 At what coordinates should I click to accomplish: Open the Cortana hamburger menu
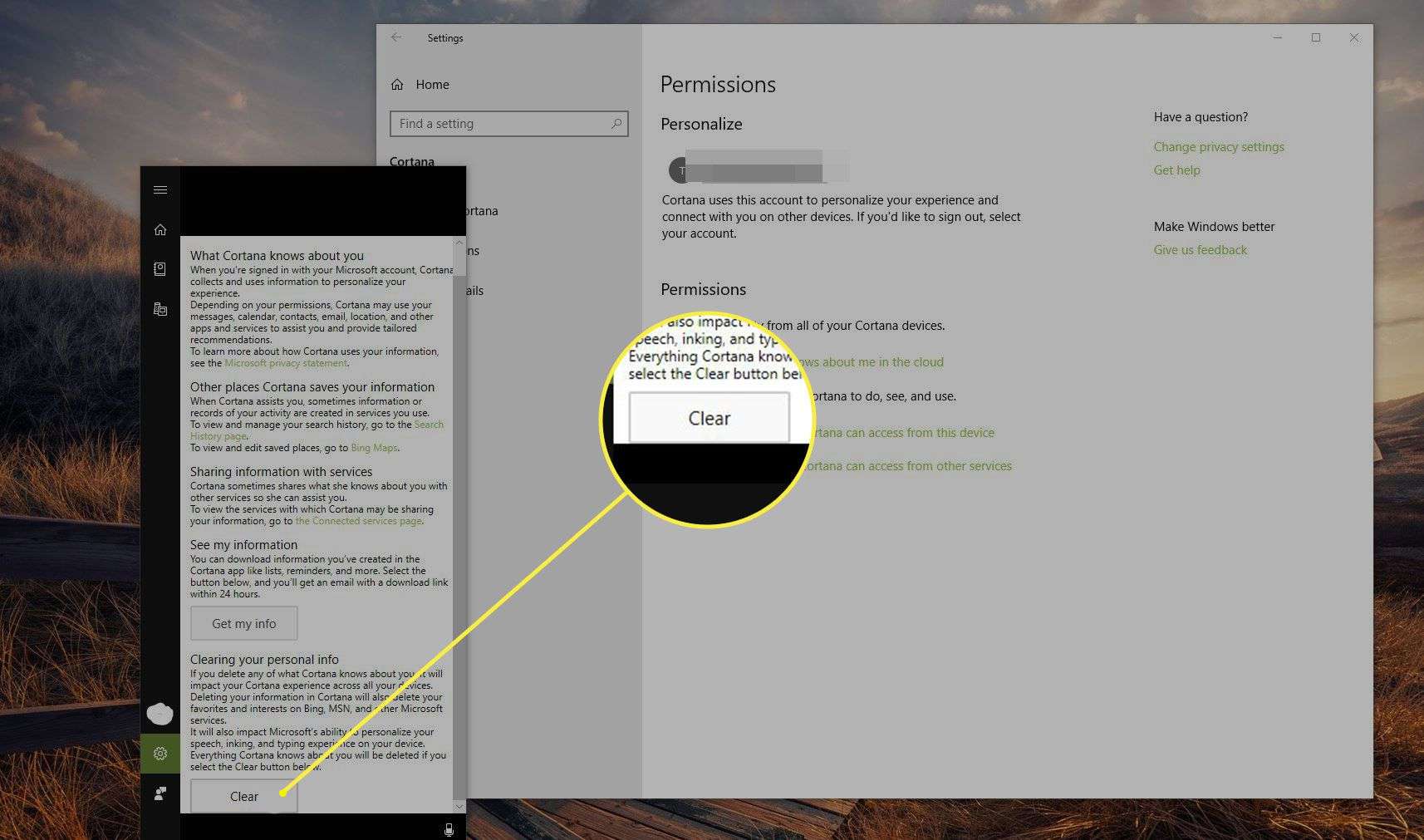(160, 190)
